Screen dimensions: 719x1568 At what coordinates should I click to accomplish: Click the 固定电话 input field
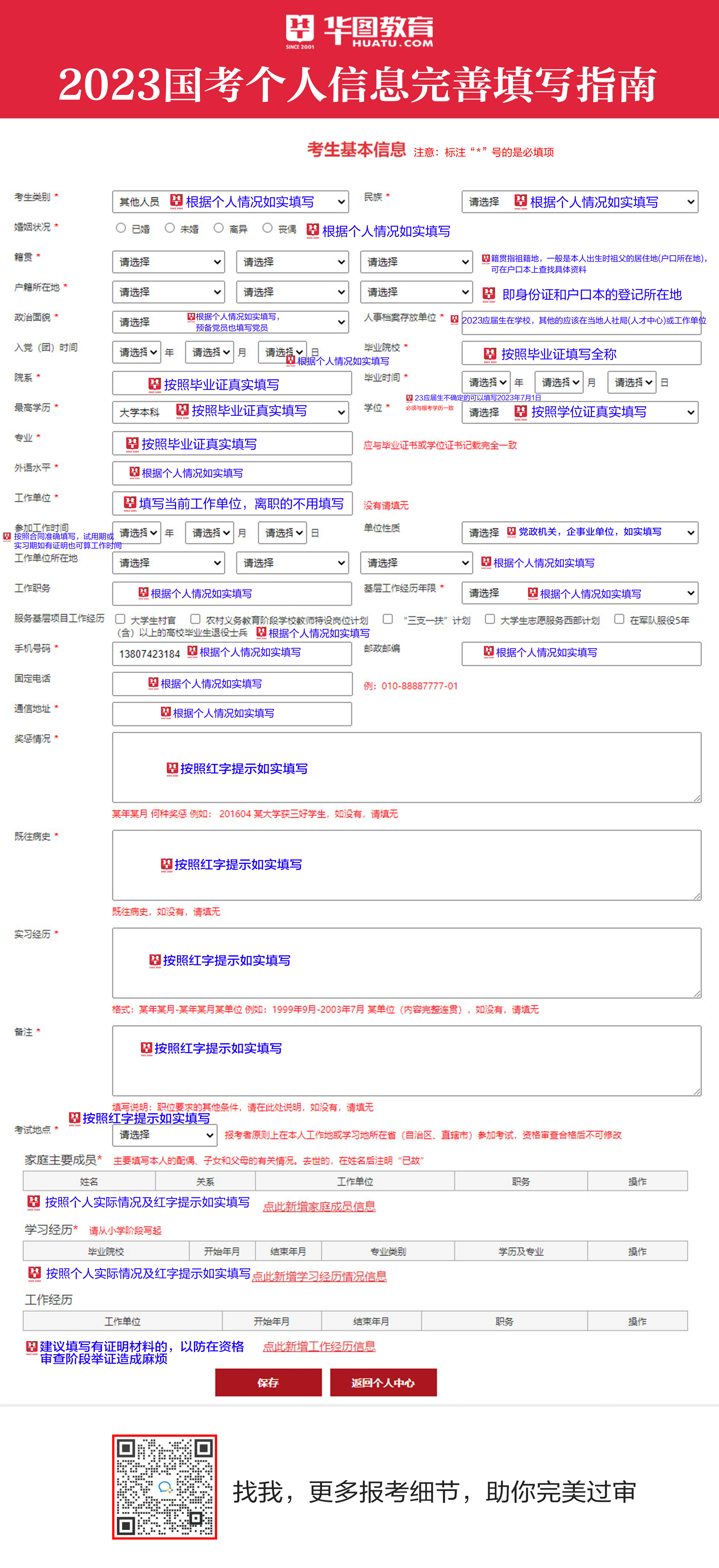click(232, 684)
